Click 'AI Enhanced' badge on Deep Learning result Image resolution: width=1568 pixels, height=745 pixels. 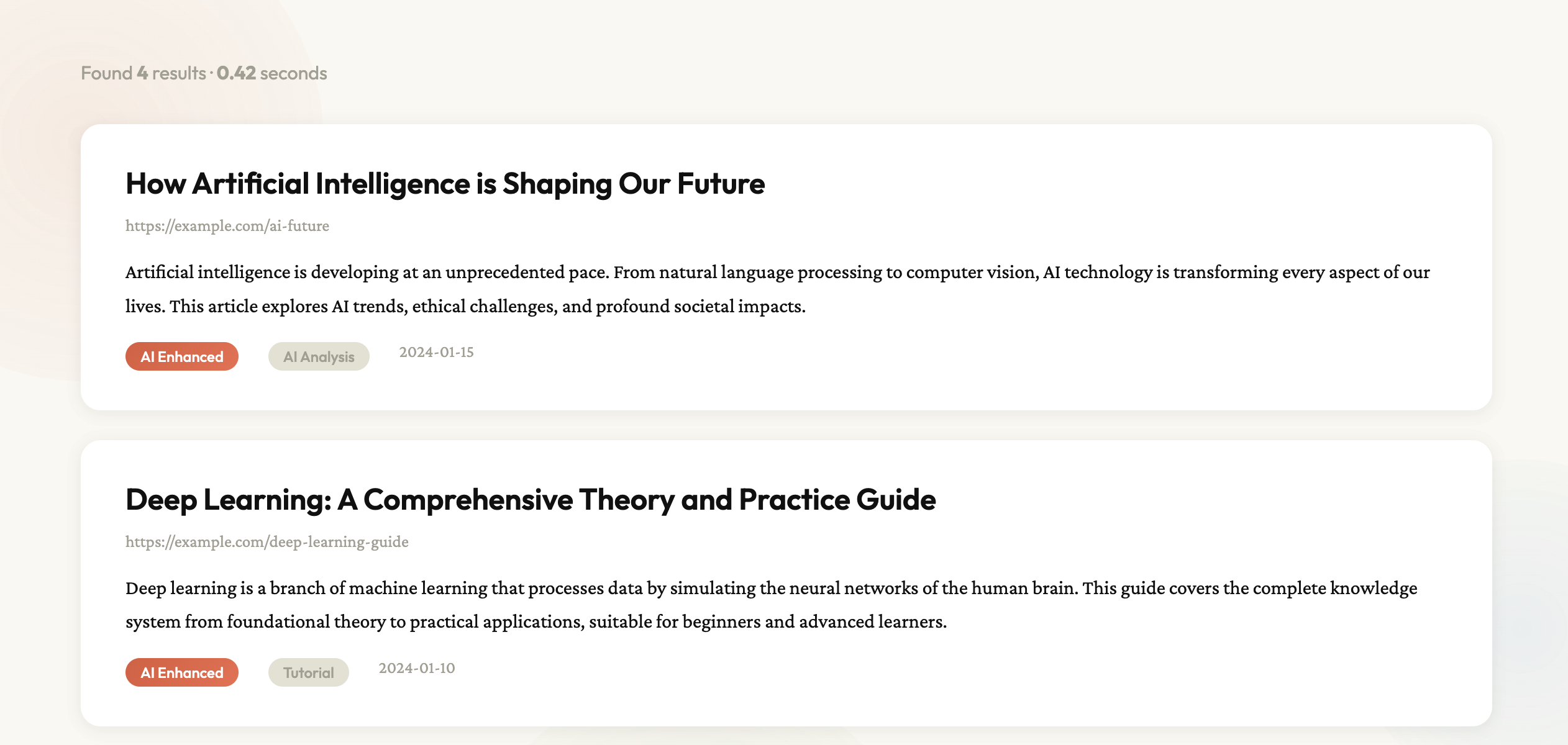(x=182, y=673)
